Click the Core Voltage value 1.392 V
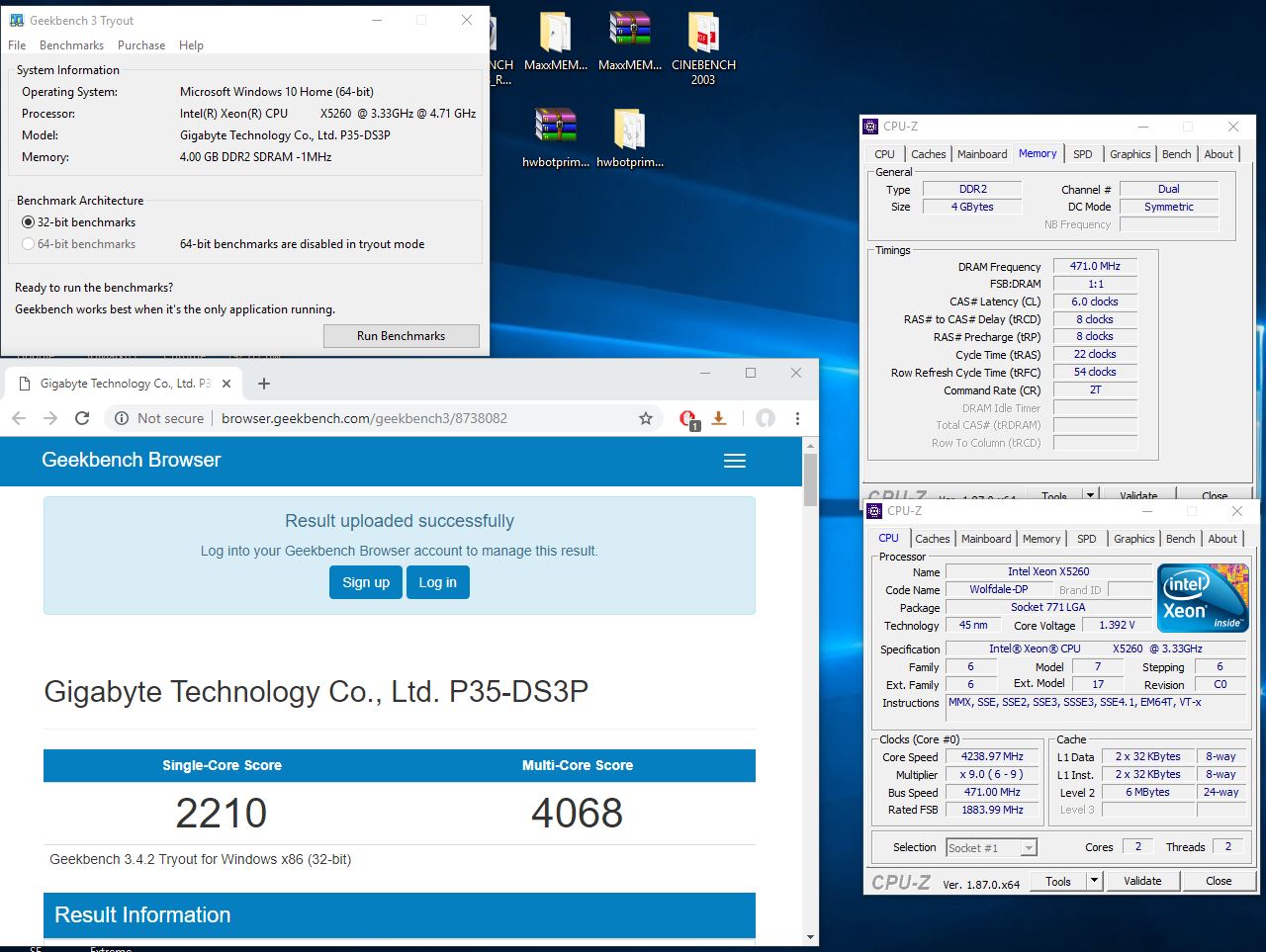 (x=1117, y=626)
